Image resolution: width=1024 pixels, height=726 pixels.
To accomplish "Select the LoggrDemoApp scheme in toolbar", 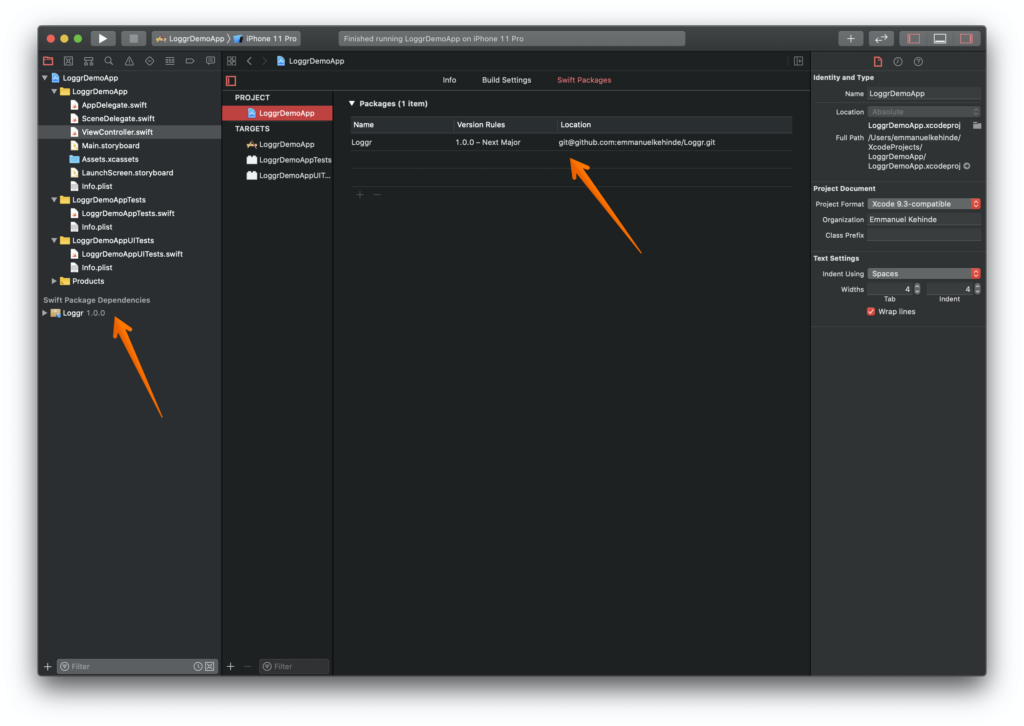I will click(190, 39).
